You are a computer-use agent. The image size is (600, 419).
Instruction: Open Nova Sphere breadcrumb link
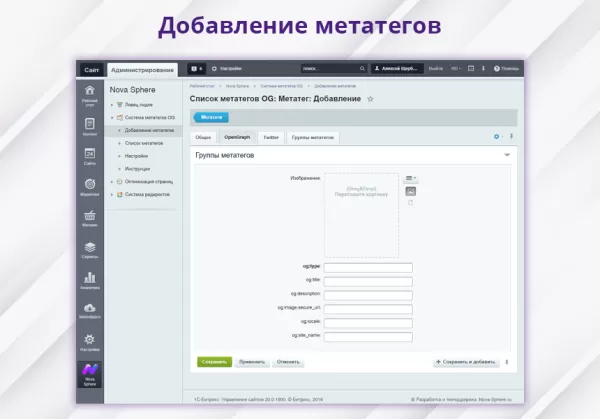(237, 86)
